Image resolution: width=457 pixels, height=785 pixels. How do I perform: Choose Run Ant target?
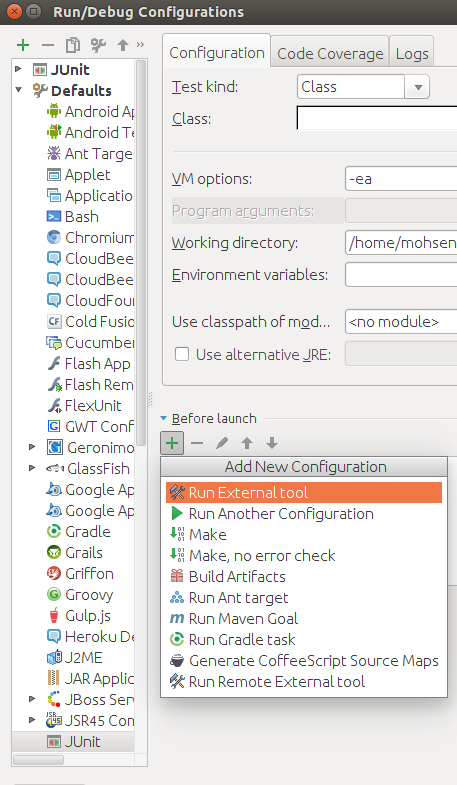pyautogui.click(x=304, y=598)
